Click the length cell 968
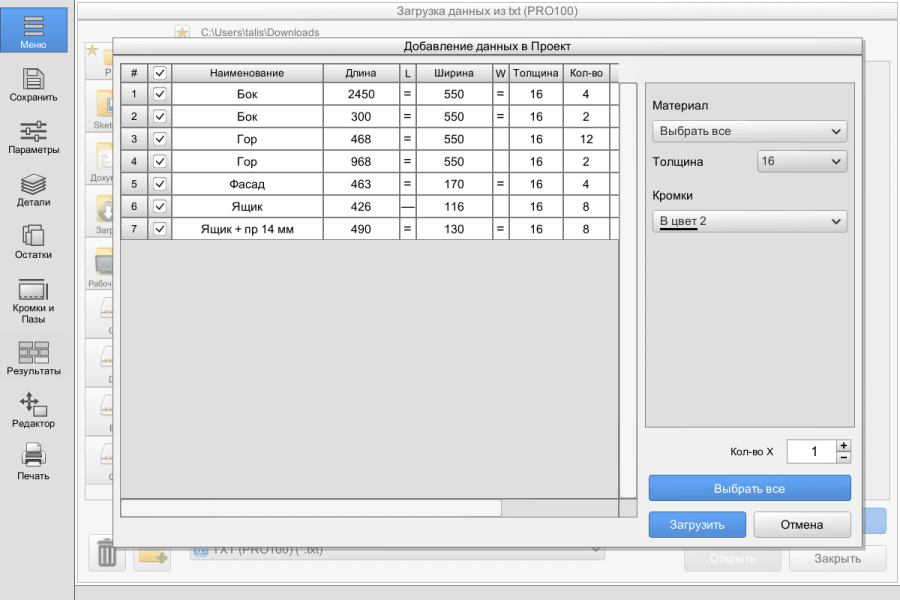Viewport: 900px width, 600px height. click(360, 161)
